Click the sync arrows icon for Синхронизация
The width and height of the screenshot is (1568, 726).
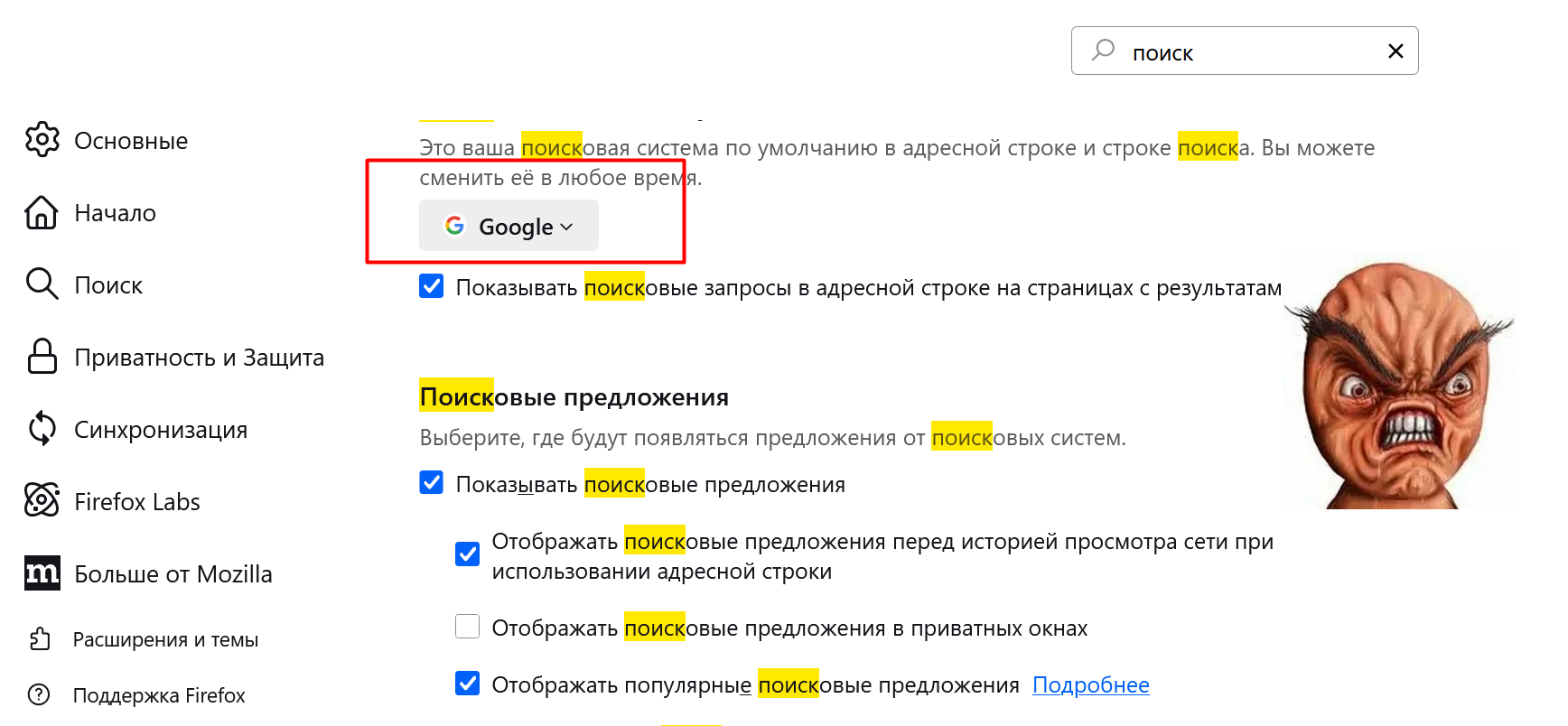point(42,429)
